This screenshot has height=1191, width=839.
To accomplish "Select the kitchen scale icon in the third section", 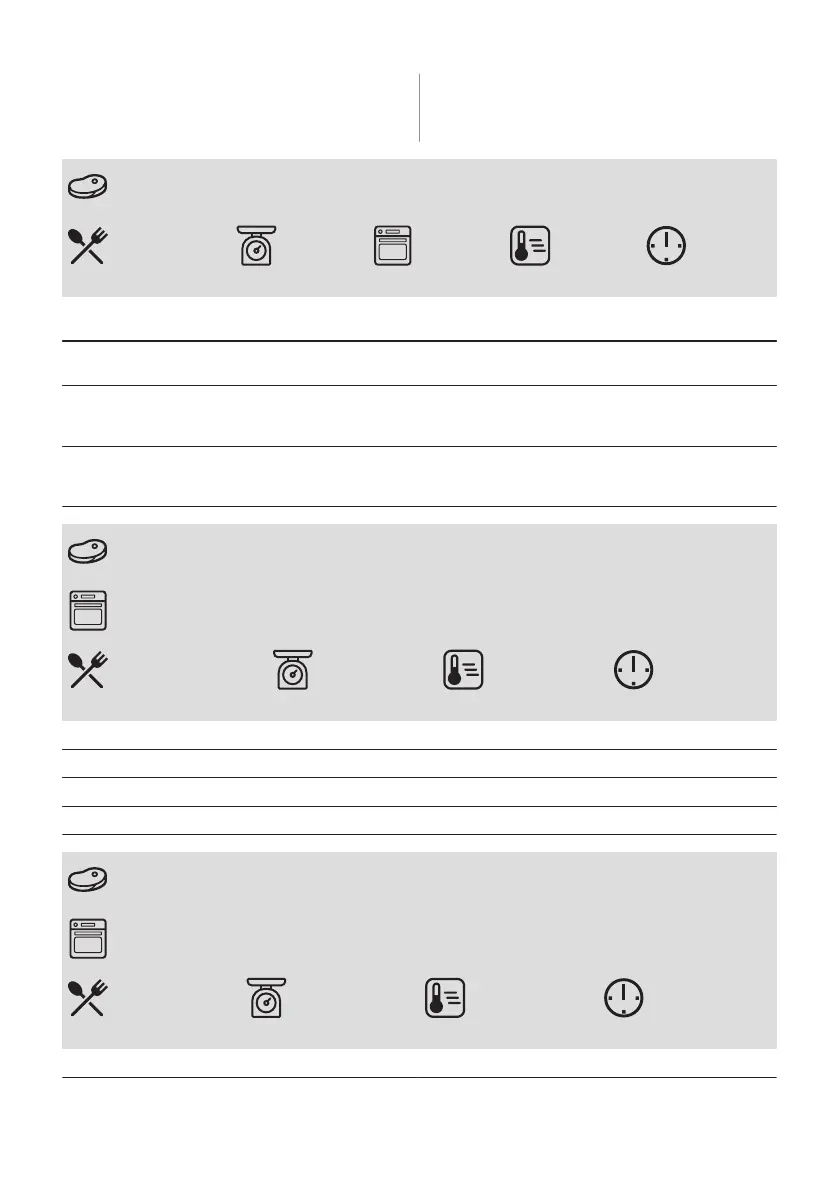I will click(267, 997).
